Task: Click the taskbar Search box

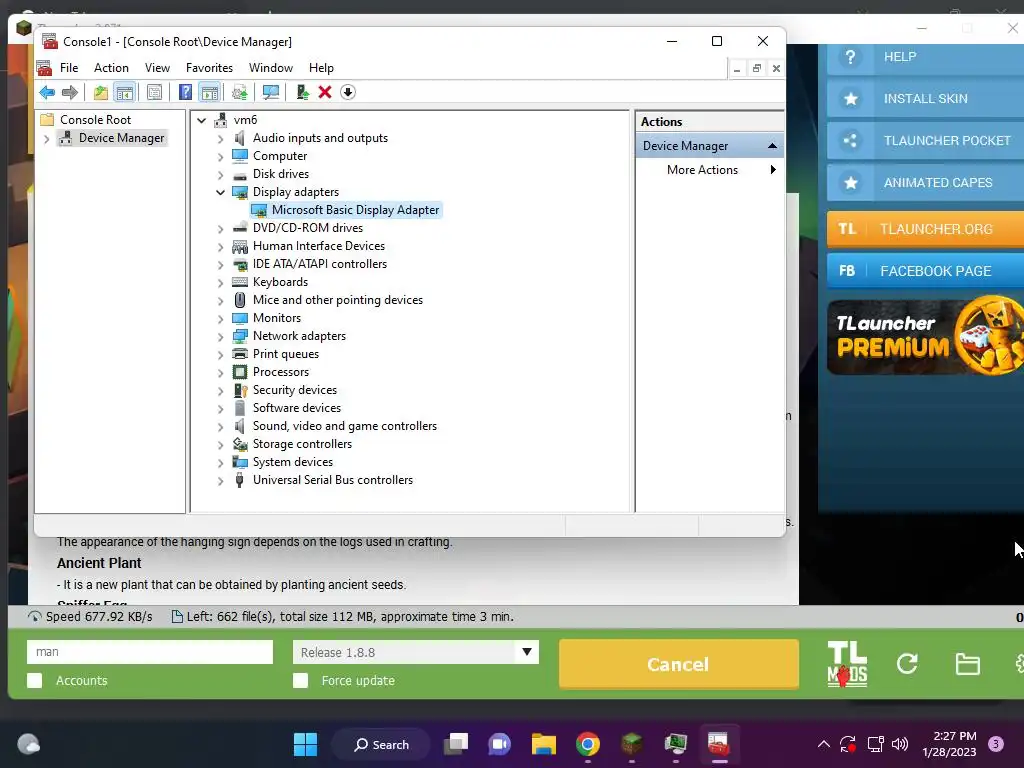Action: pyautogui.click(x=381, y=744)
